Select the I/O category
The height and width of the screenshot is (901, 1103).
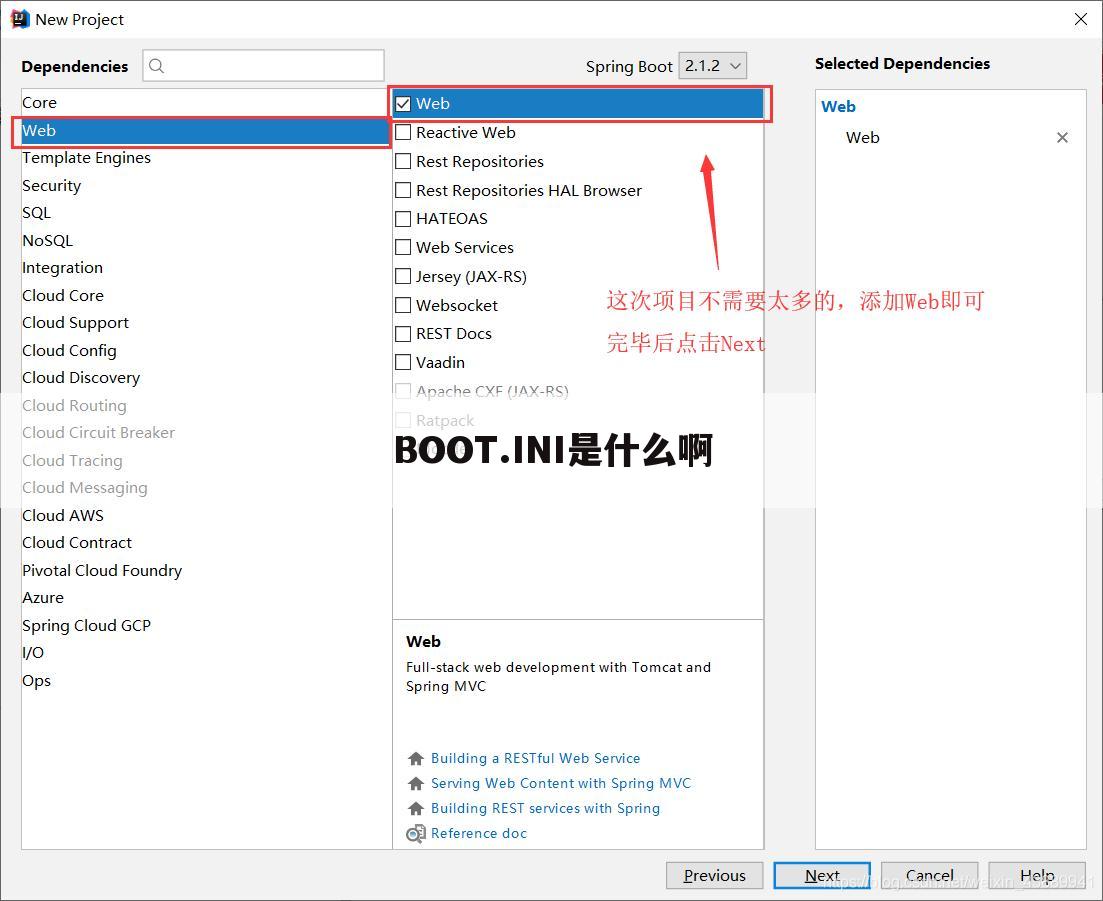pos(205,653)
